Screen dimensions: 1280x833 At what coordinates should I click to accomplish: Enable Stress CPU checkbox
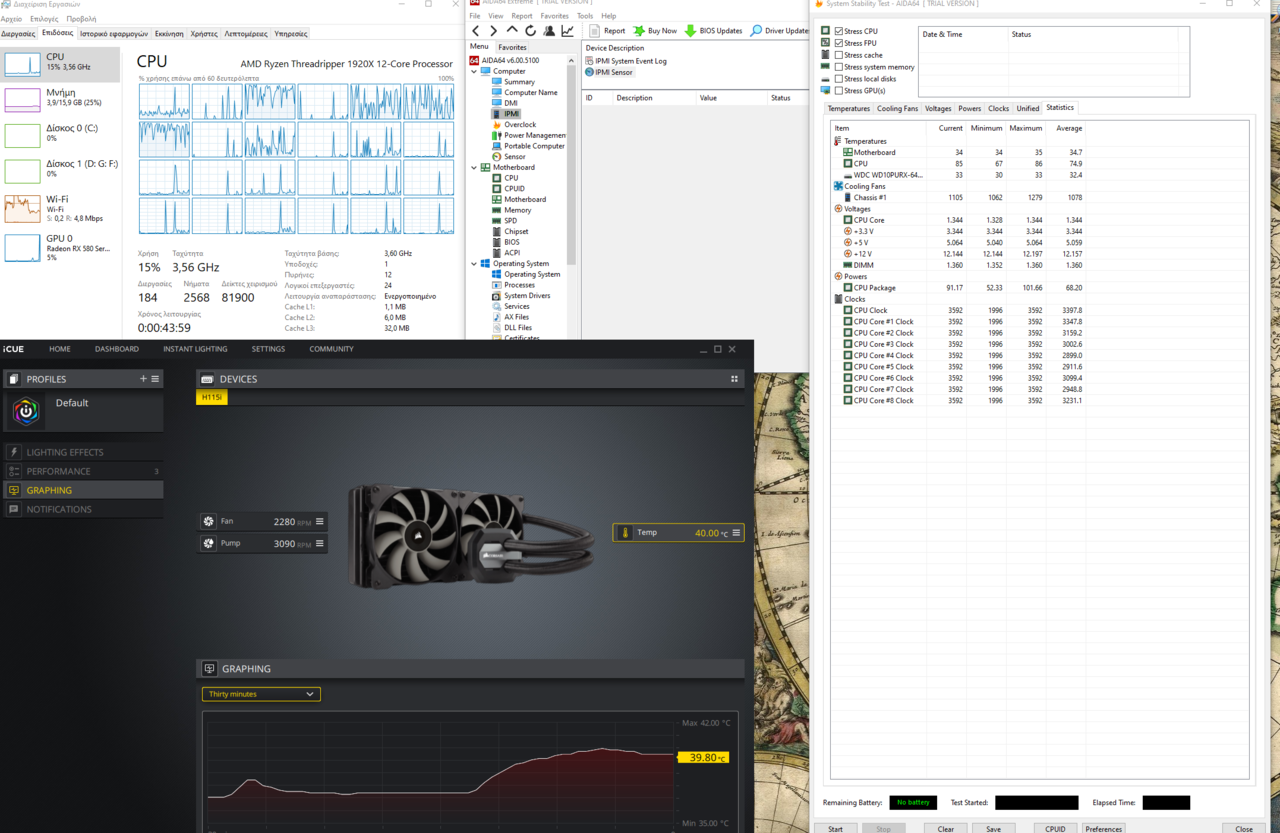tap(838, 32)
